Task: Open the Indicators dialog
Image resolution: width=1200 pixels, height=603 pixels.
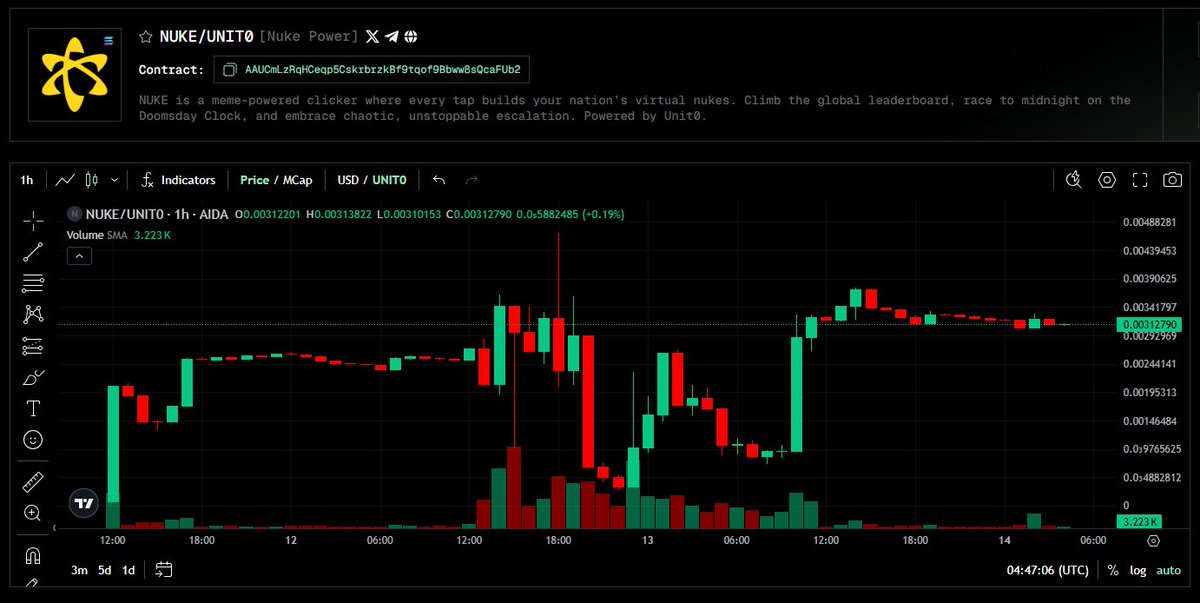Action: 187,180
